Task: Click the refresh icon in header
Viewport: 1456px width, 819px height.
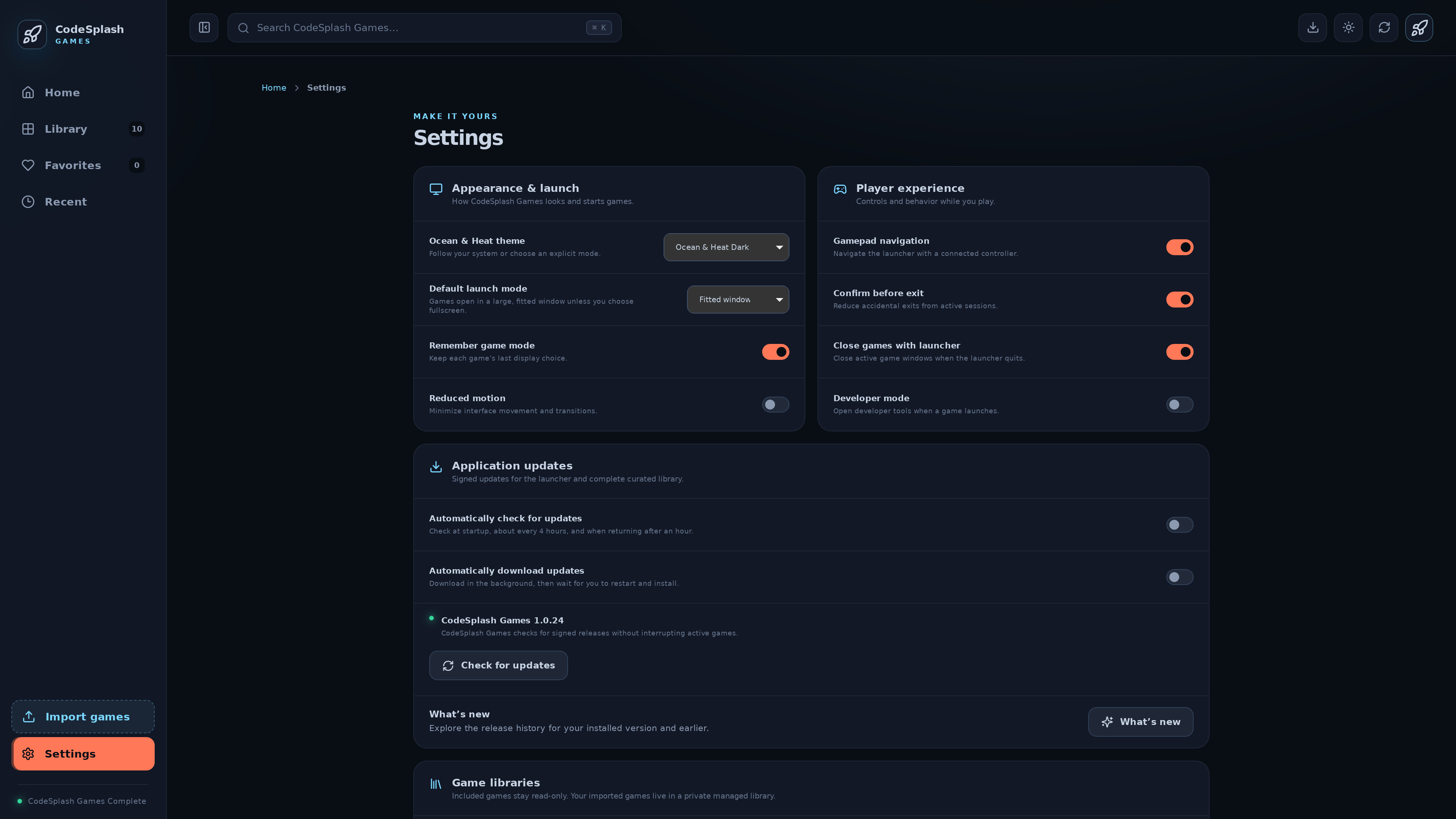Action: click(x=1384, y=28)
